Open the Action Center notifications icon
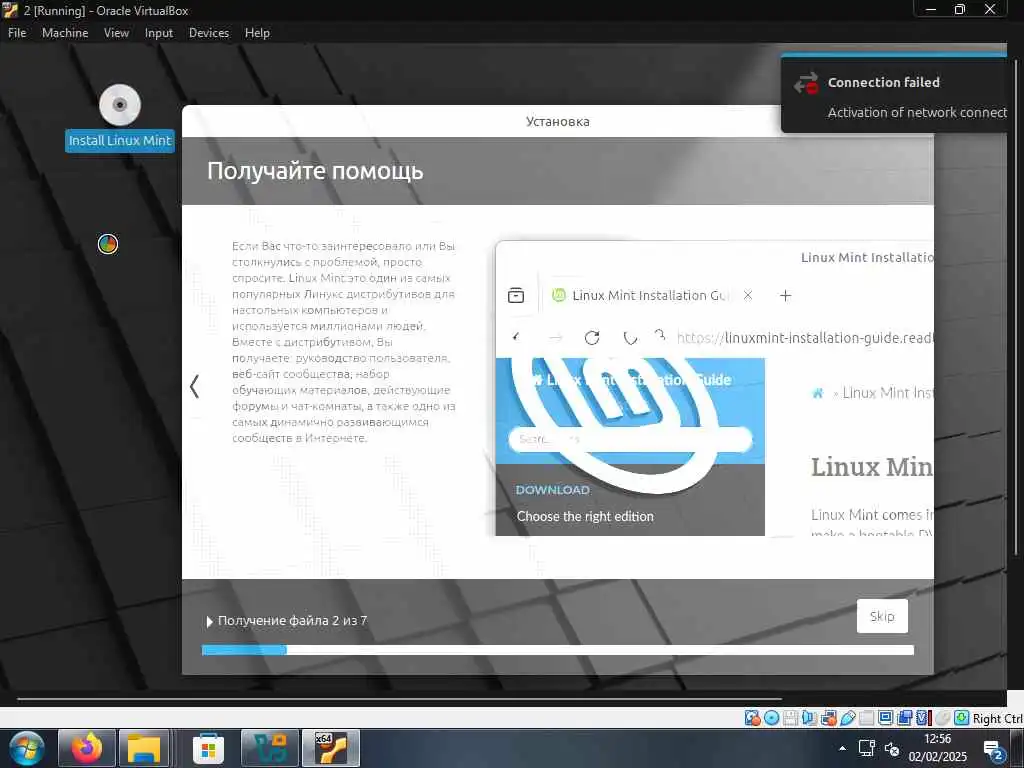The image size is (1024, 768). (x=994, y=750)
